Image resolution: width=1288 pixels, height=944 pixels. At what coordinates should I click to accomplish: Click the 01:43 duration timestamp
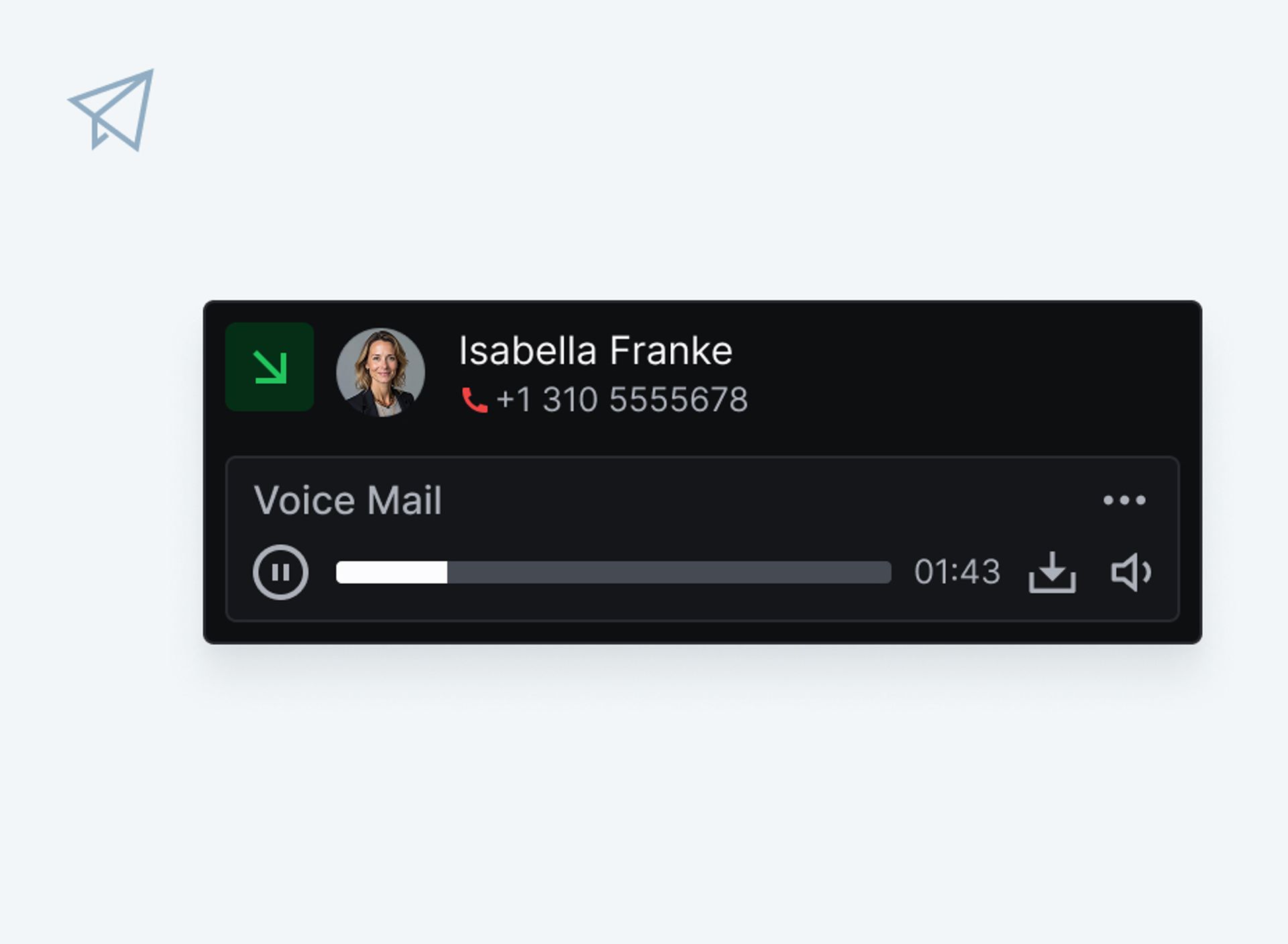pyautogui.click(x=957, y=572)
